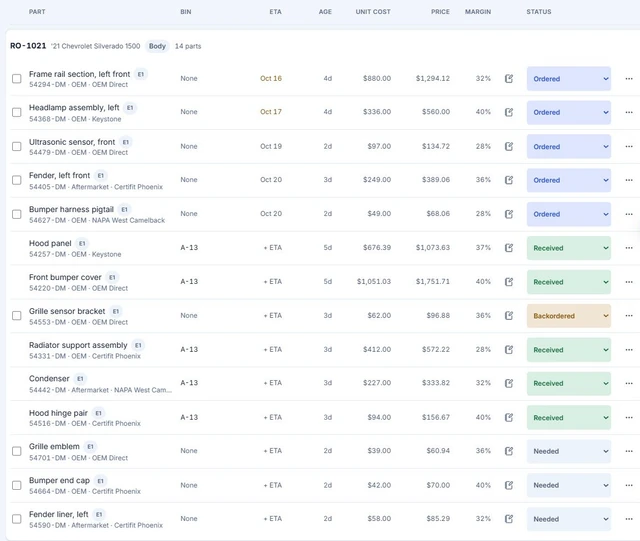The image size is (640, 541).
Task: Click the $880.00 unit cost cell
Action: point(377,78)
